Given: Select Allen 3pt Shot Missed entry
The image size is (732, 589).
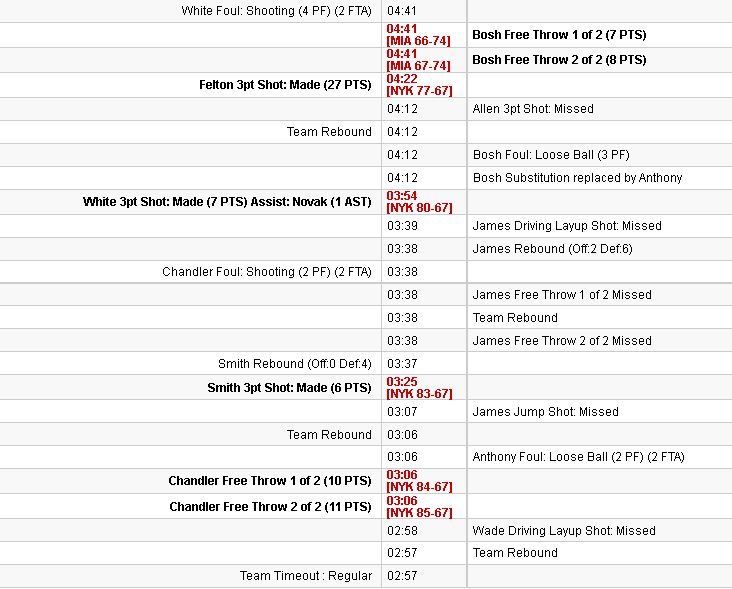Looking at the screenshot, I should tap(533, 109).
